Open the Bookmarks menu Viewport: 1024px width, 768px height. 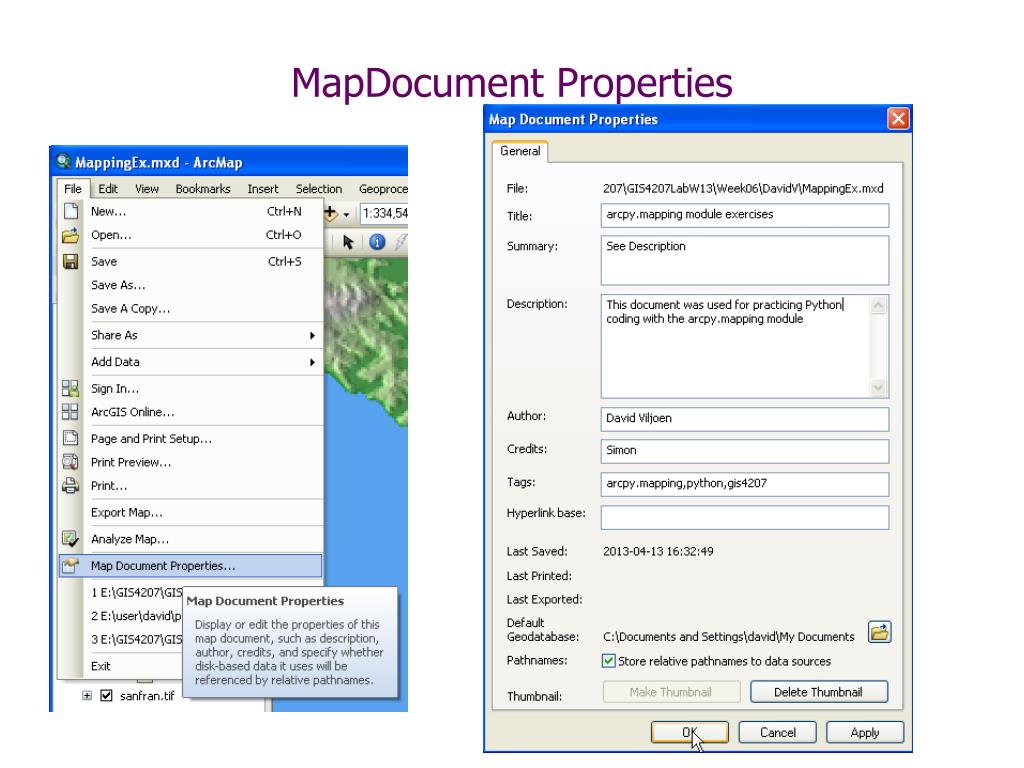coord(203,189)
